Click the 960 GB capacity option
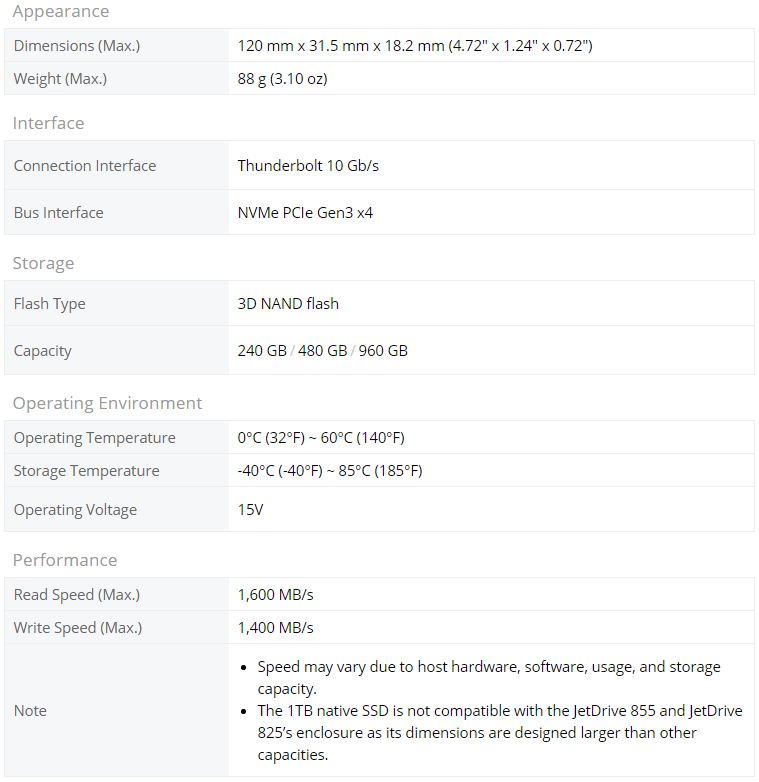 (383, 350)
